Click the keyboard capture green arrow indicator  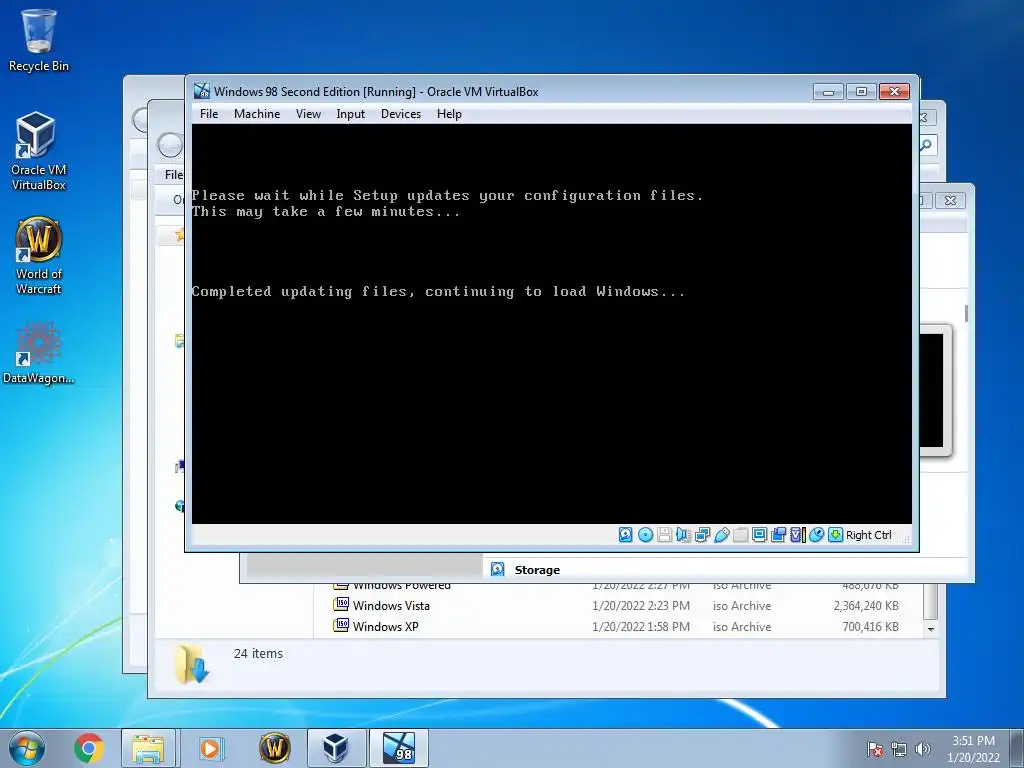(835, 535)
